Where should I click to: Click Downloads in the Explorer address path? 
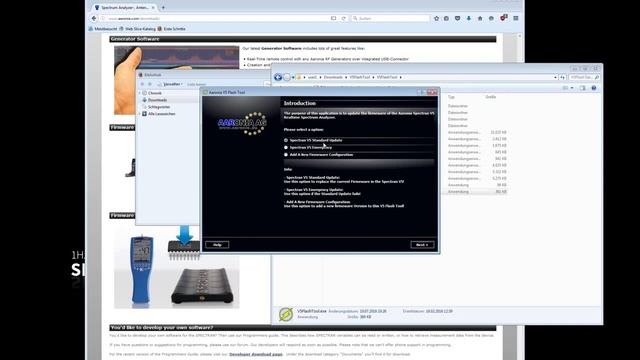coord(333,77)
